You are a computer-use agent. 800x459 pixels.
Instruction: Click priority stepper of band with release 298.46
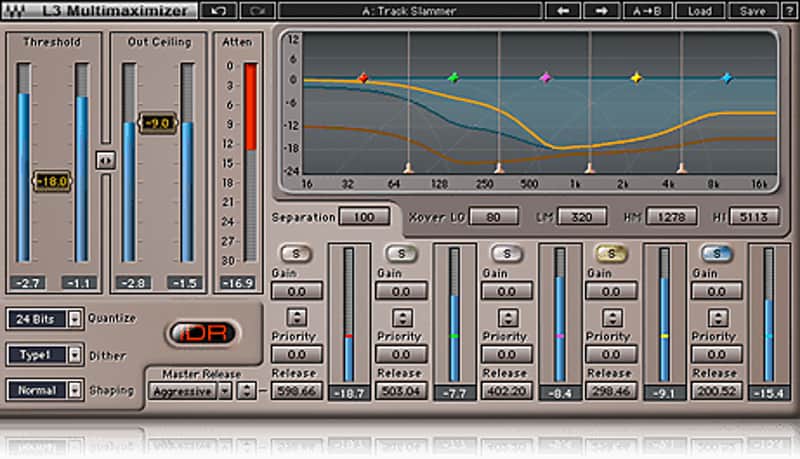click(612, 318)
